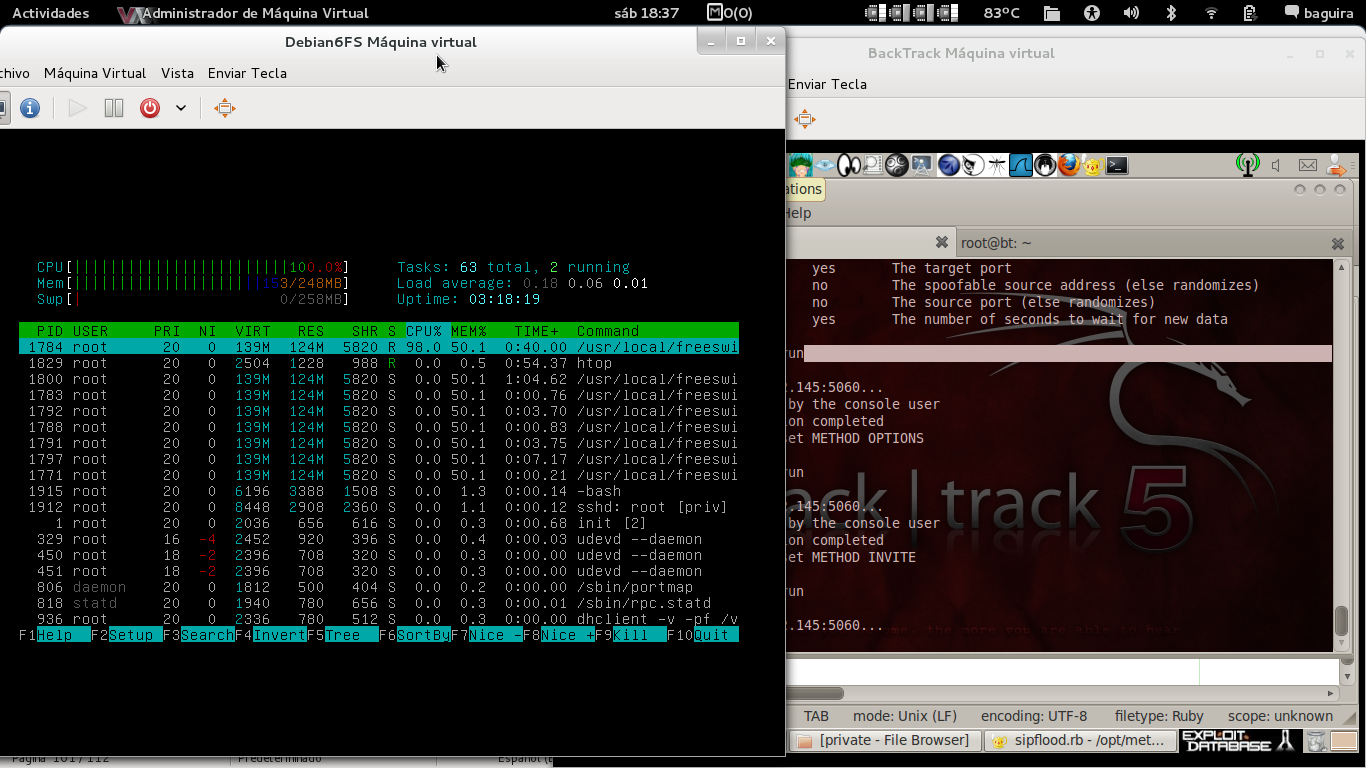Open the mail notification indicator 0(0)
The height and width of the screenshot is (768, 1366).
click(729, 13)
